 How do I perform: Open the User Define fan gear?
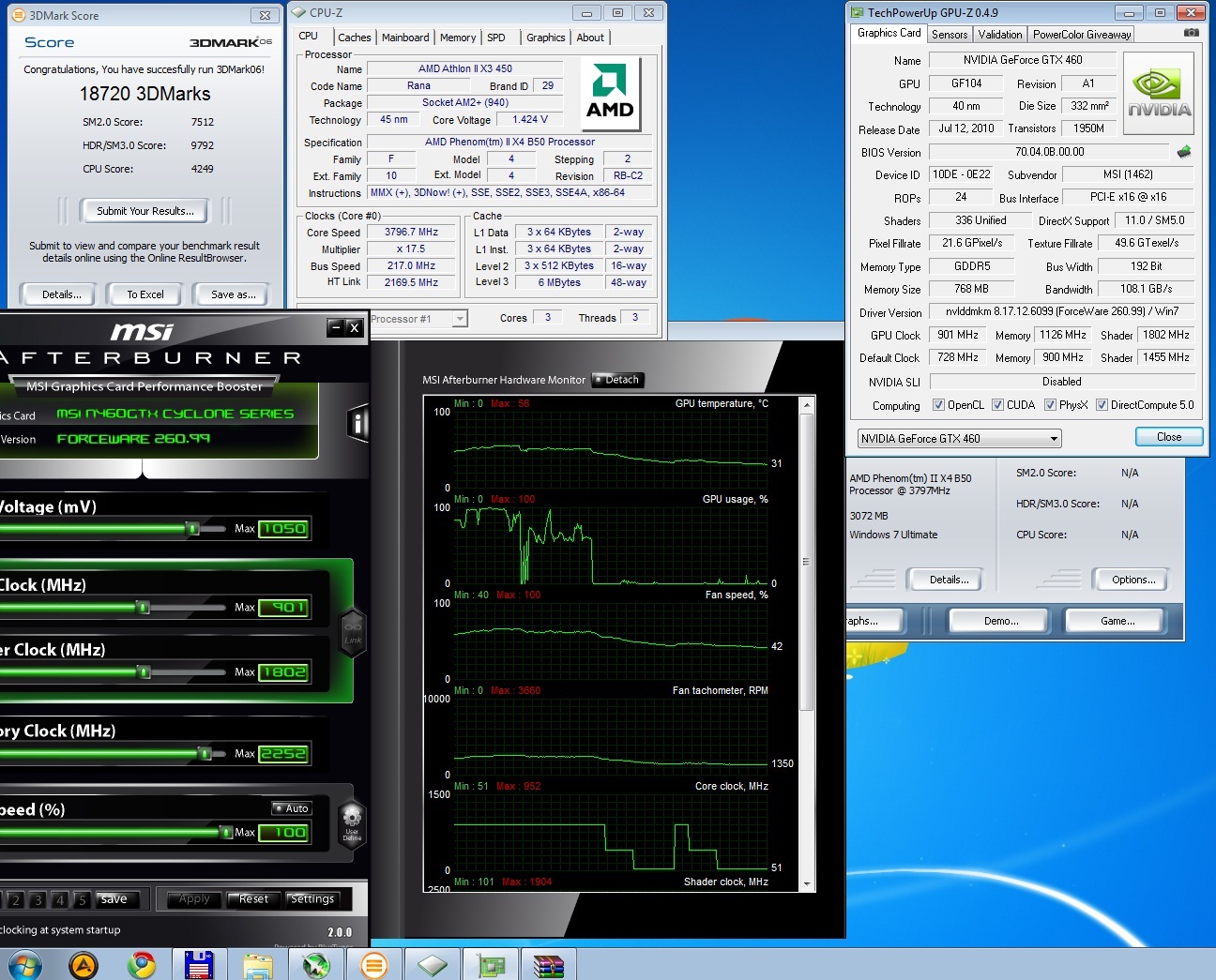tap(352, 823)
